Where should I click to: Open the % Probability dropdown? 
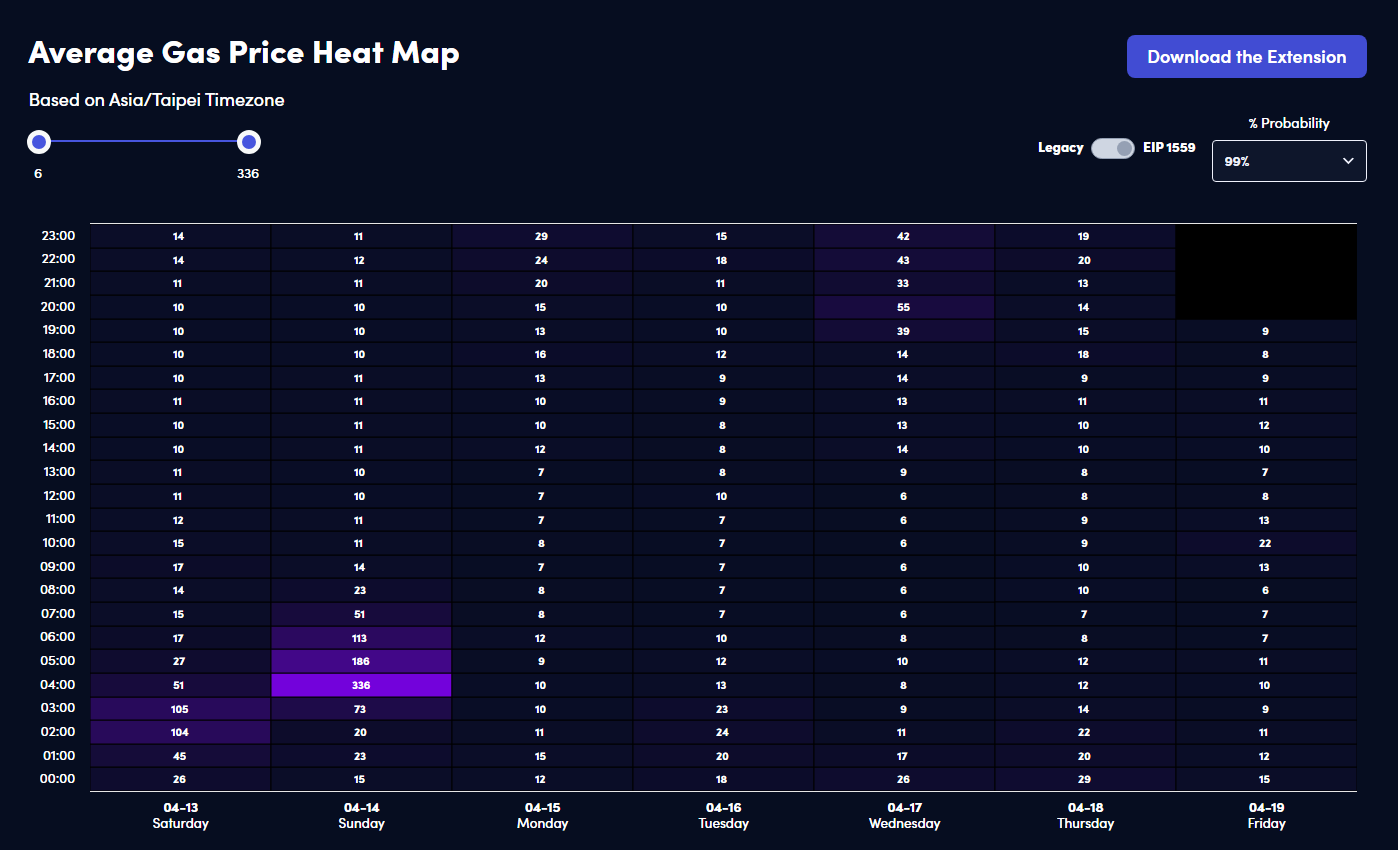(1288, 161)
